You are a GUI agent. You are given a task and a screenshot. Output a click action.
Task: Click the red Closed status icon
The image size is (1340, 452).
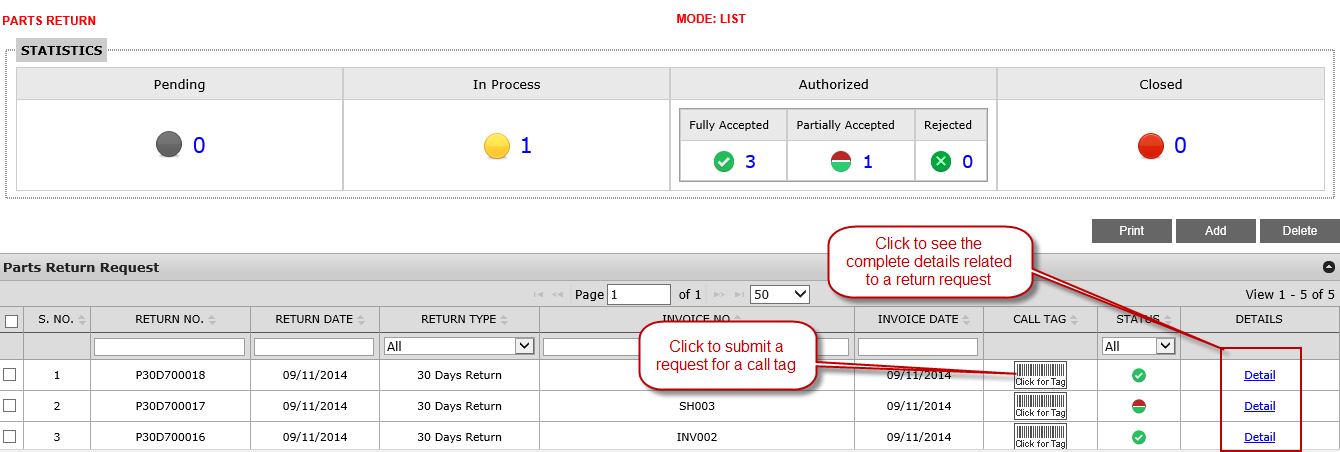(1151, 146)
